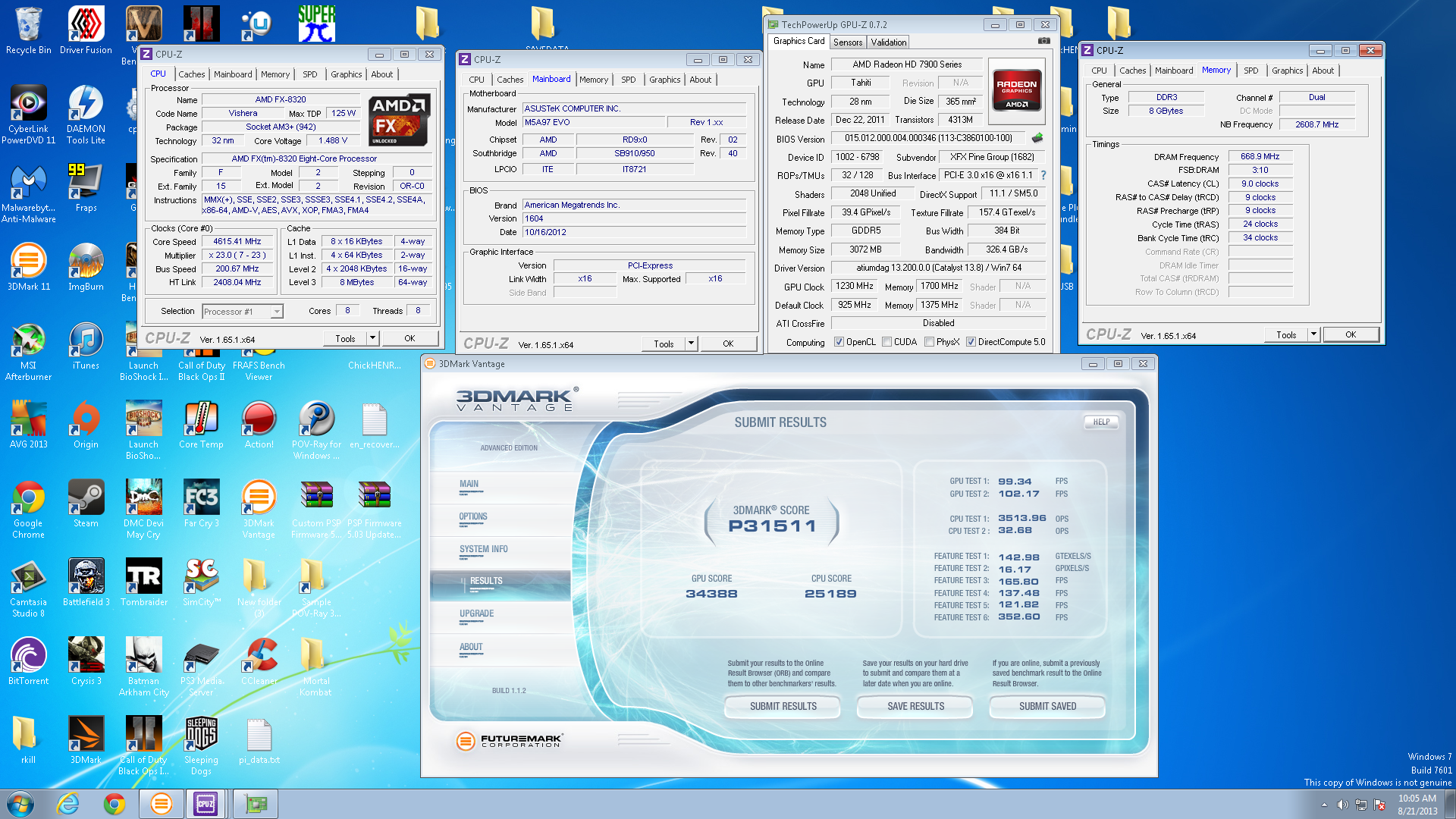Image resolution: width=1456 pixels, height=819 pixels.
Task: Click the AMD FX-8320 name field
Action: point(281,99)
